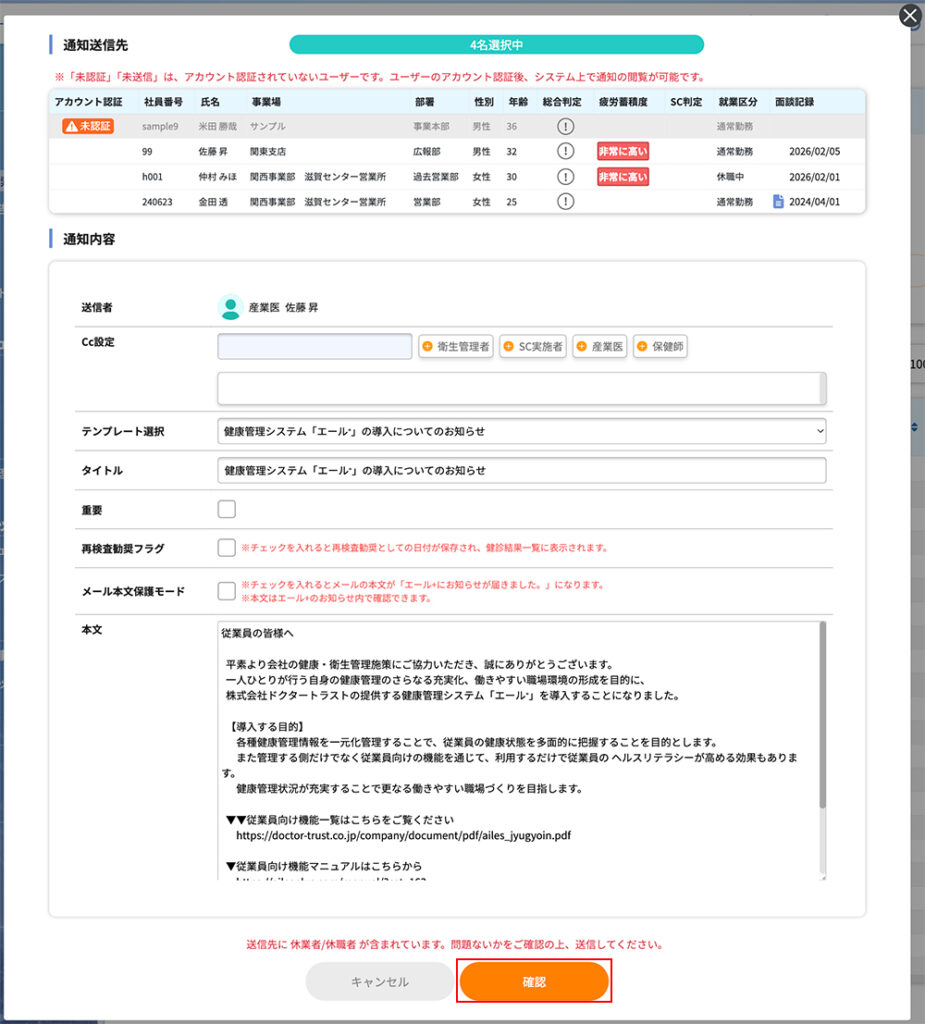
Task: Add SC実施者 to Cc
Action: [x=533, y=347]
